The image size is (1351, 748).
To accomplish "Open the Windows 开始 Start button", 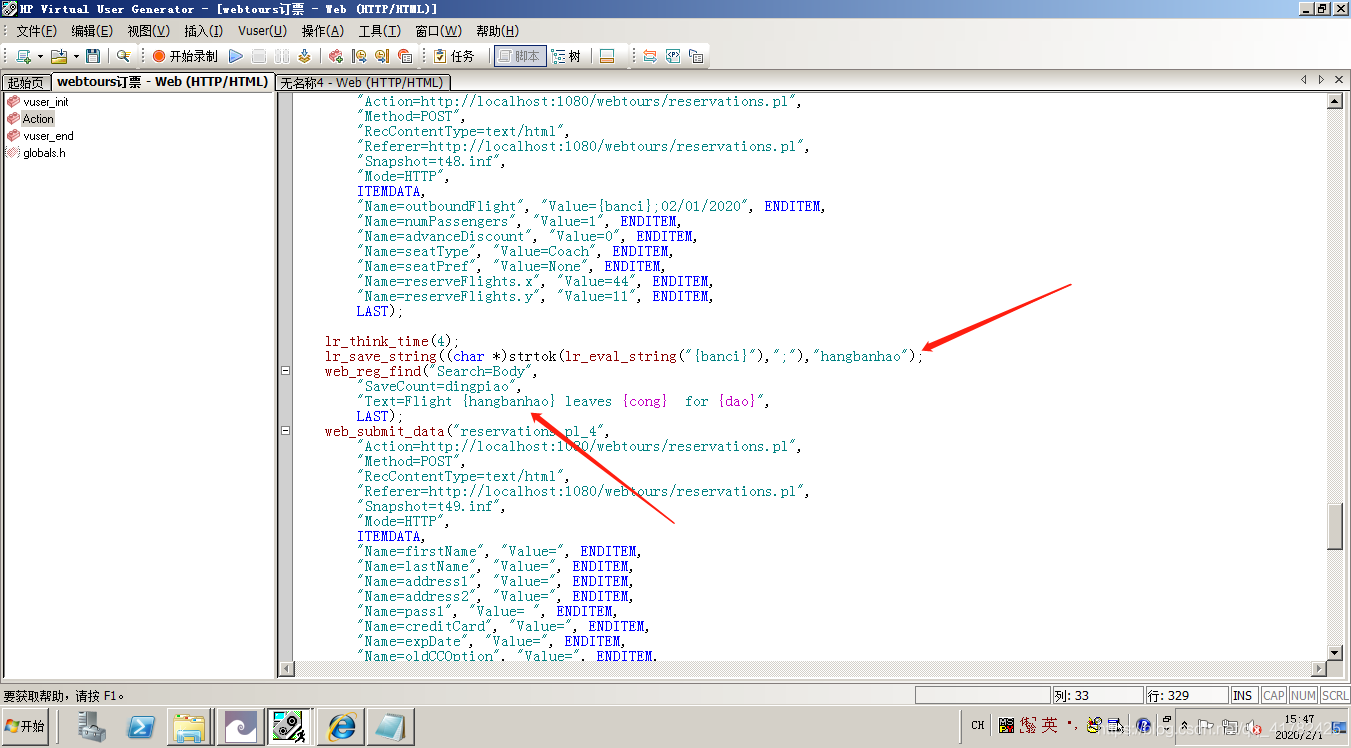I will (25, 726).
